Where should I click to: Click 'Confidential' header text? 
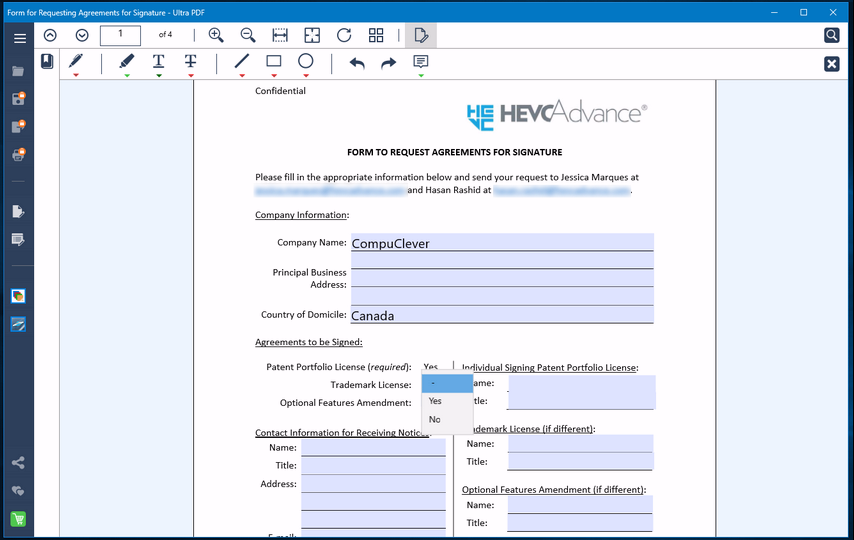click(280, 91)
